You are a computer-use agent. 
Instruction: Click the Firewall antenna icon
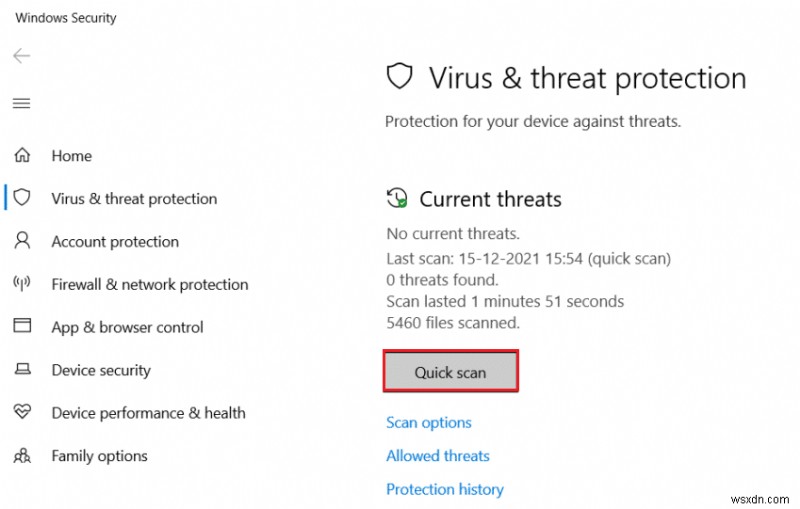[21, 284]
